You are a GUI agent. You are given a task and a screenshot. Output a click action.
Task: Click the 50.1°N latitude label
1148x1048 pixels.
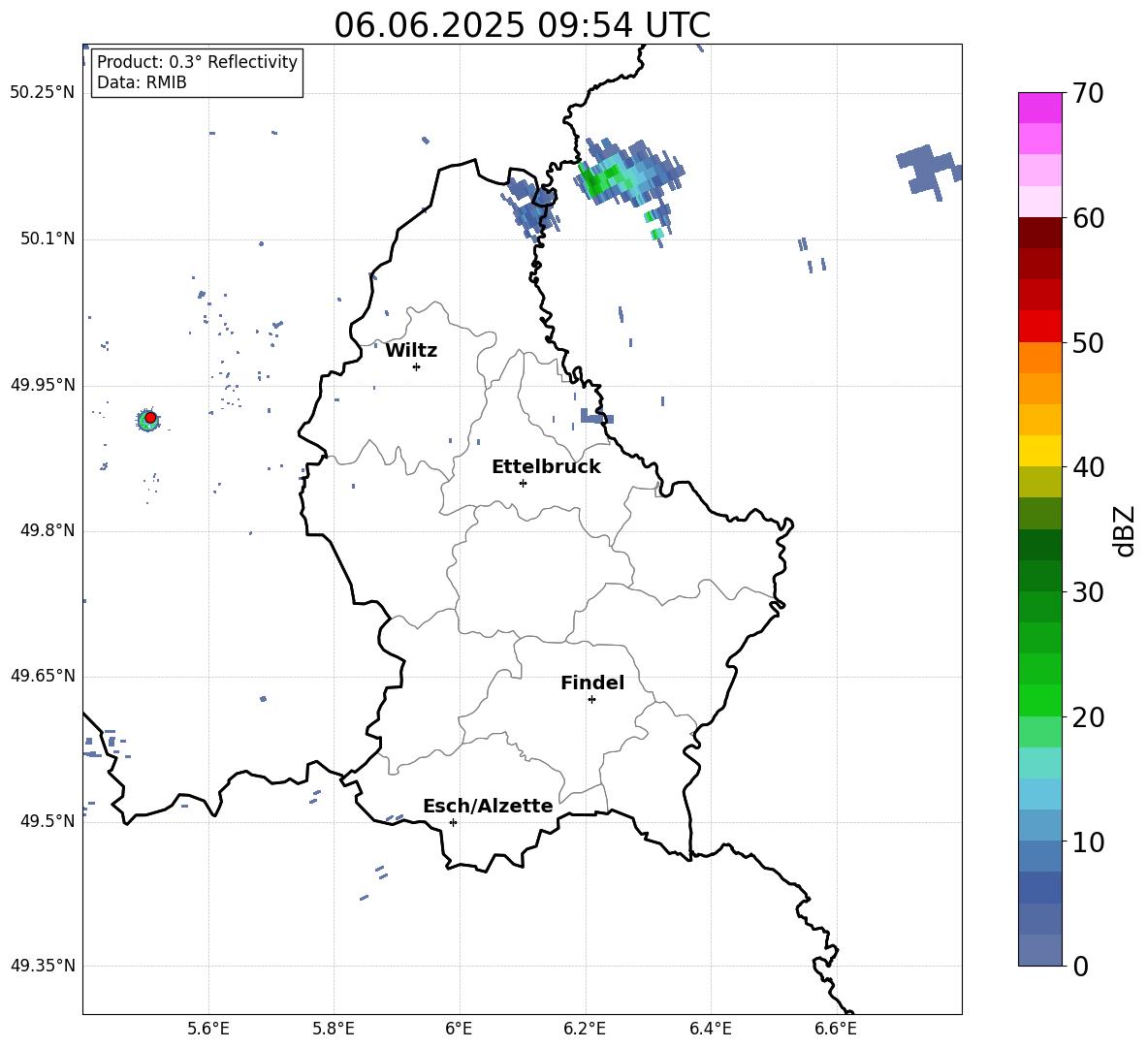pos(48,239)
